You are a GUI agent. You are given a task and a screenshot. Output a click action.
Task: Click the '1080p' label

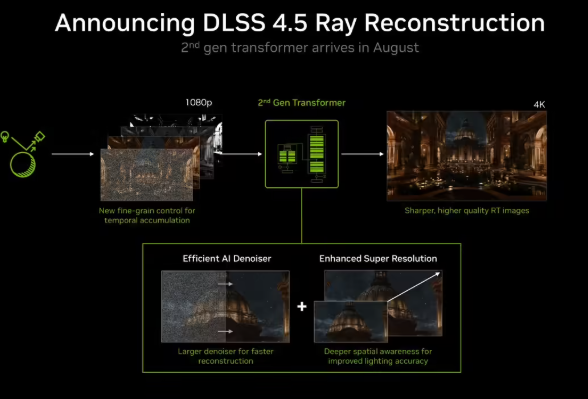coord(199,103)
